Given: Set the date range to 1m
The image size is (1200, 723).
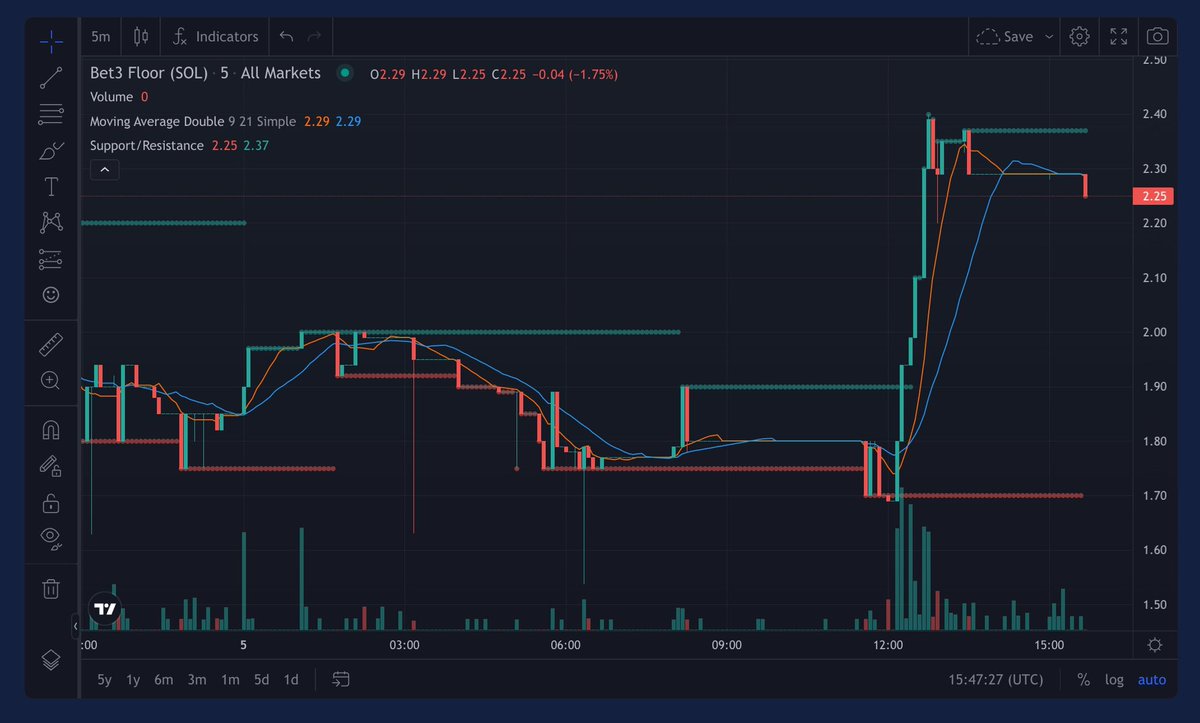Looking at the screenshot, I should click(x=230, y=680).
